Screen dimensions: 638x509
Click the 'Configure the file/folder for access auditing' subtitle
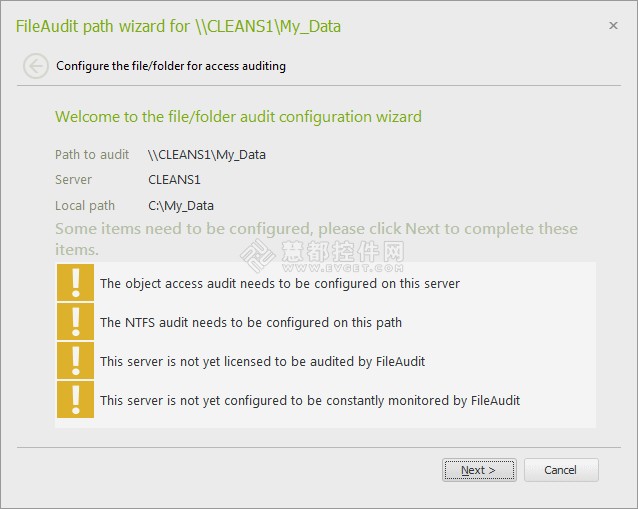point(171,66)
